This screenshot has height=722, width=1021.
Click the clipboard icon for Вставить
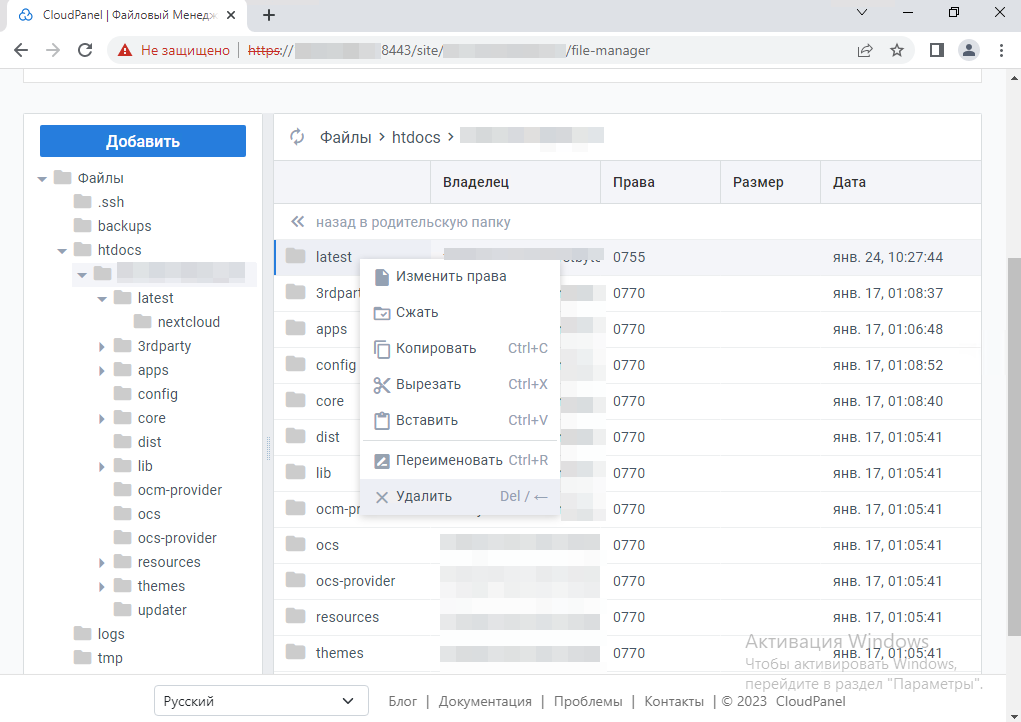coord(381,421)
